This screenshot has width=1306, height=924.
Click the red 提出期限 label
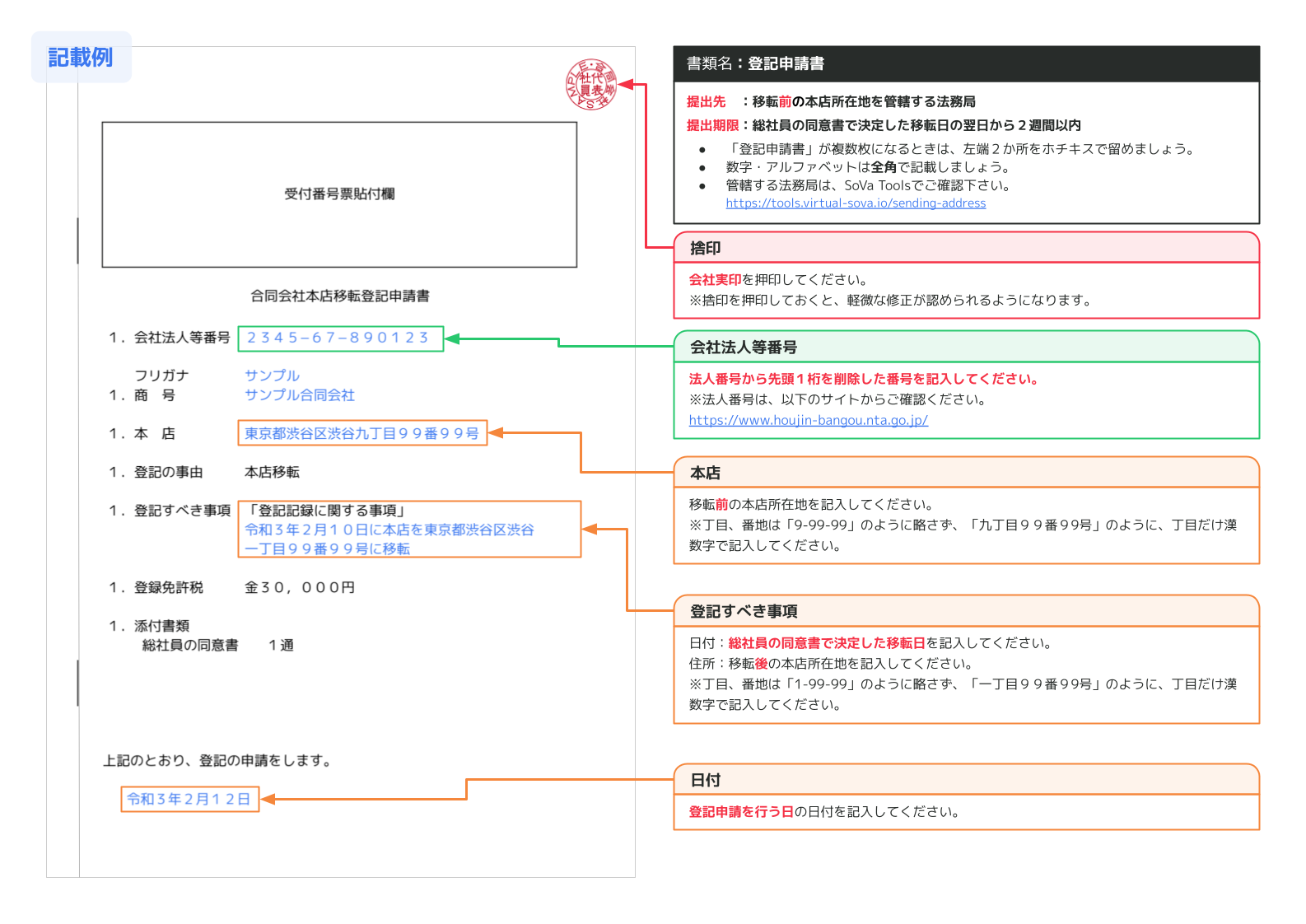click(x=713, y=125)
